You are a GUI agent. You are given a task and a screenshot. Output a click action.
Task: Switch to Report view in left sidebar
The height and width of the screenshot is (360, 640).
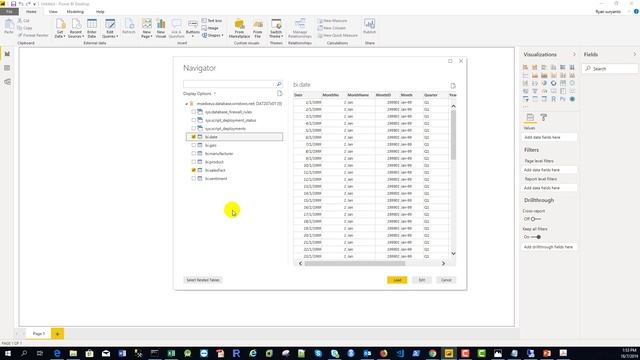tap(7, 54)
